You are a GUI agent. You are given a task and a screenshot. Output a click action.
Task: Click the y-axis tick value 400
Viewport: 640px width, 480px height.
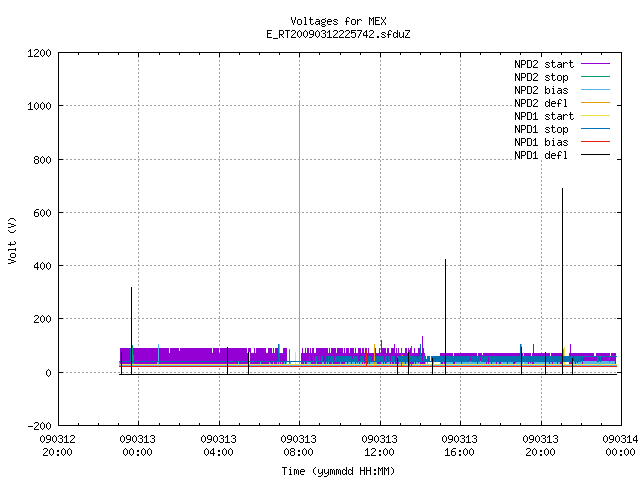tap(42, 266)
